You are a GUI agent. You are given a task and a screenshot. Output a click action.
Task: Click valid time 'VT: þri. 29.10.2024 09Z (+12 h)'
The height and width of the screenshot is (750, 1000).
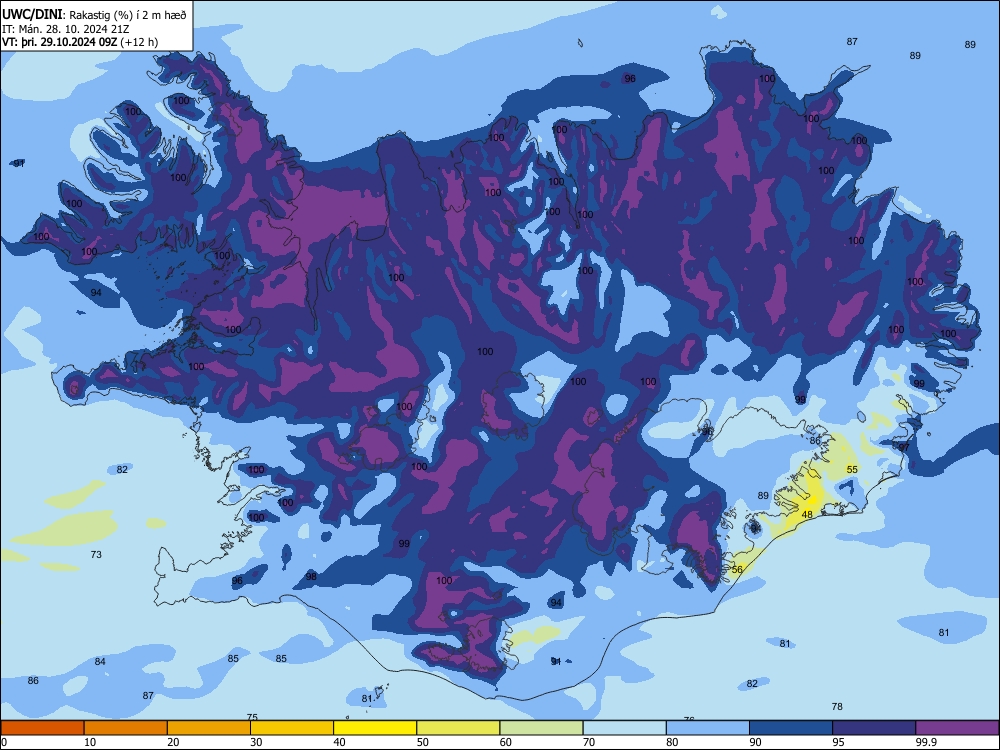point(80,42)
